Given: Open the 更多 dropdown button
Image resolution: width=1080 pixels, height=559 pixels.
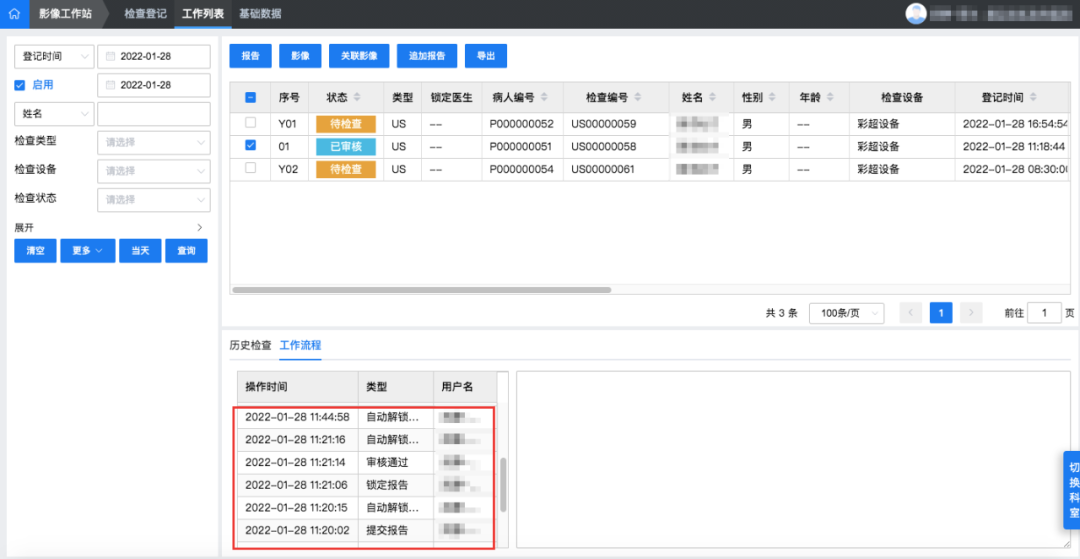Looking at the screenshot, I should coord(87,251).
